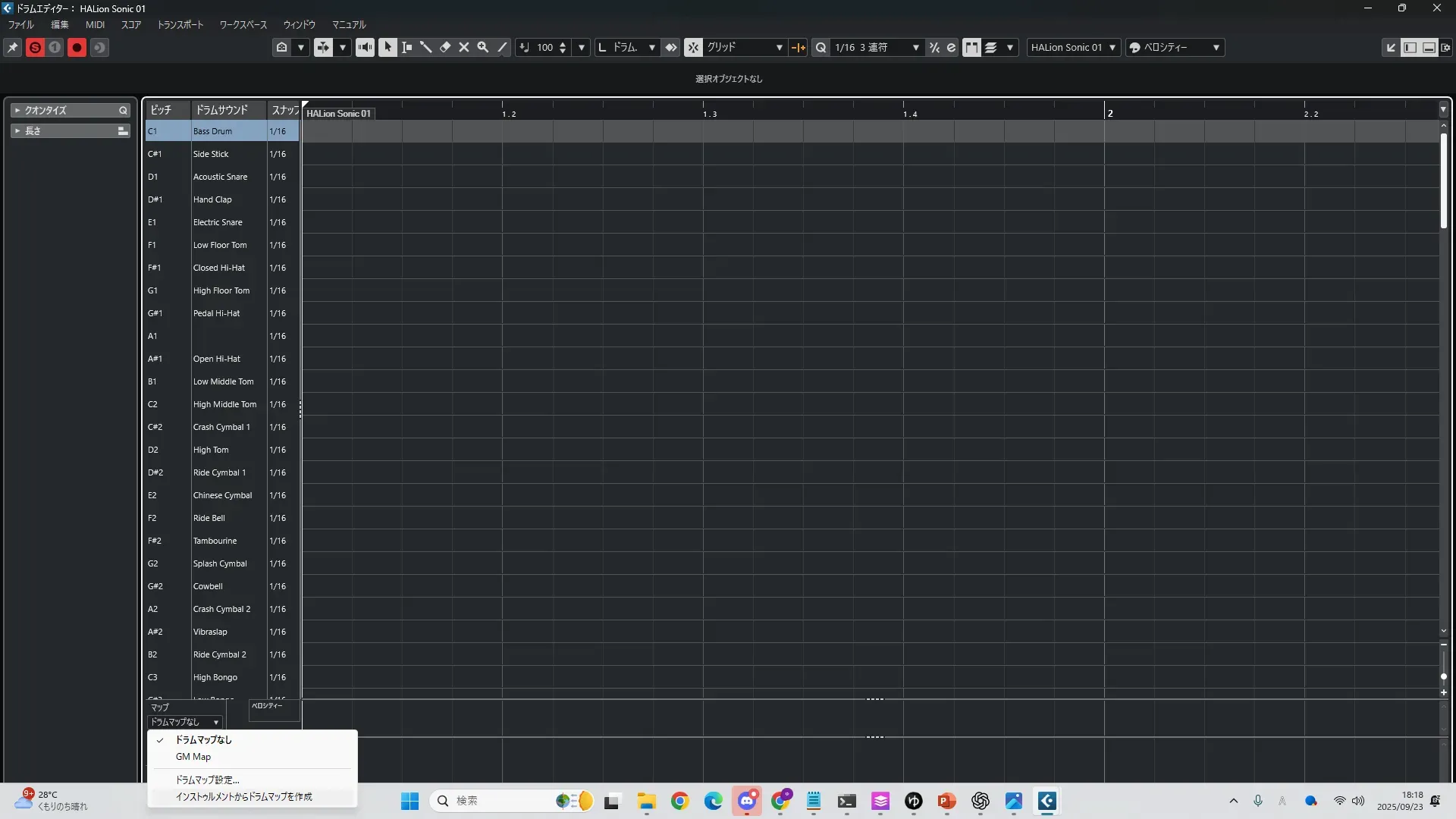Open the MIDI menu

coord(95,24)
